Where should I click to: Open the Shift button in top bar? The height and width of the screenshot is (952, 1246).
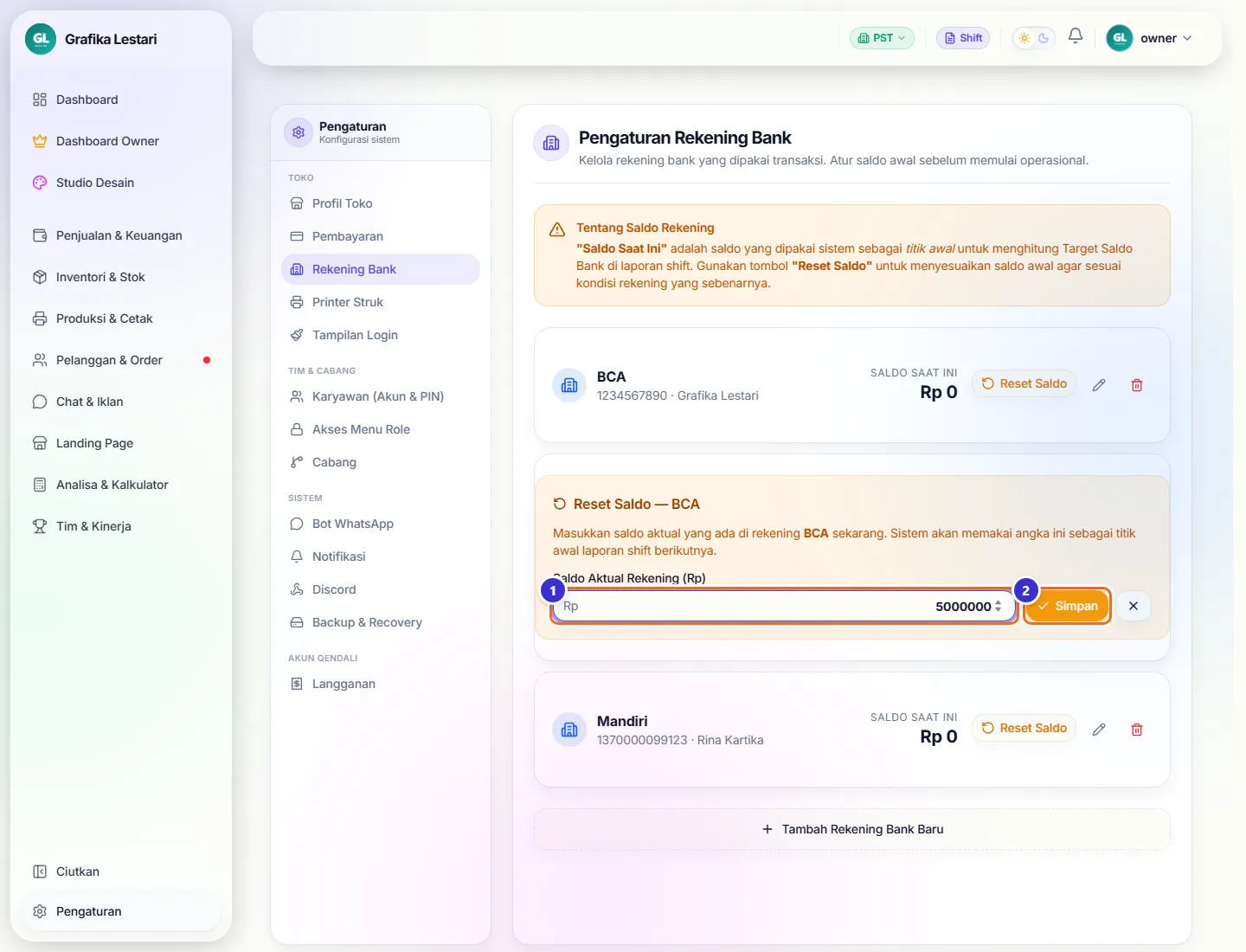(x=963, y=38)
